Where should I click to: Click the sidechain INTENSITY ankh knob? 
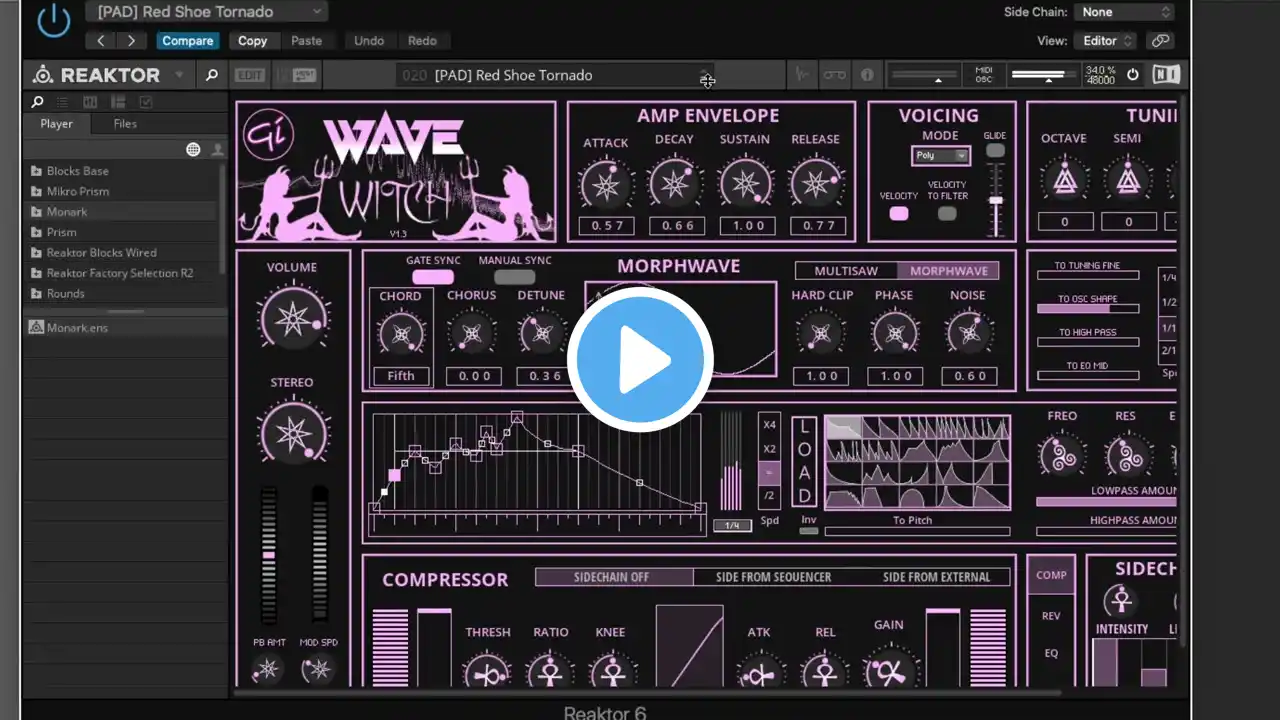(x=1121, y=601)
